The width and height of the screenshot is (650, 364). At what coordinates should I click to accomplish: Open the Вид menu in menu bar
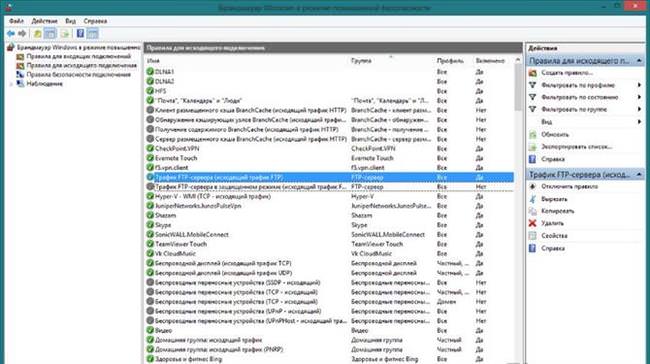point(70,21)
